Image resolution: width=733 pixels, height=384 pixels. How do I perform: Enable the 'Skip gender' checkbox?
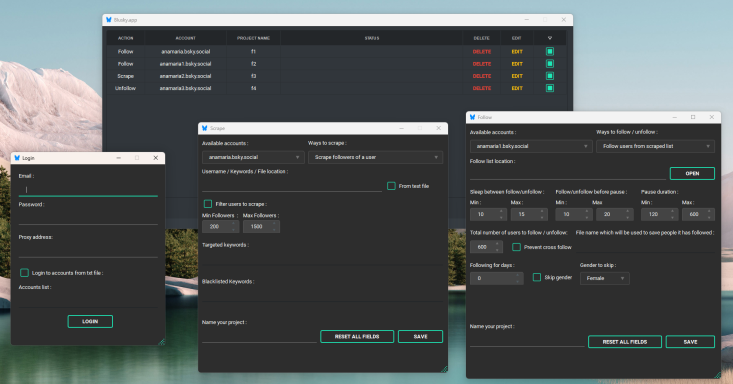click(537, 277)
